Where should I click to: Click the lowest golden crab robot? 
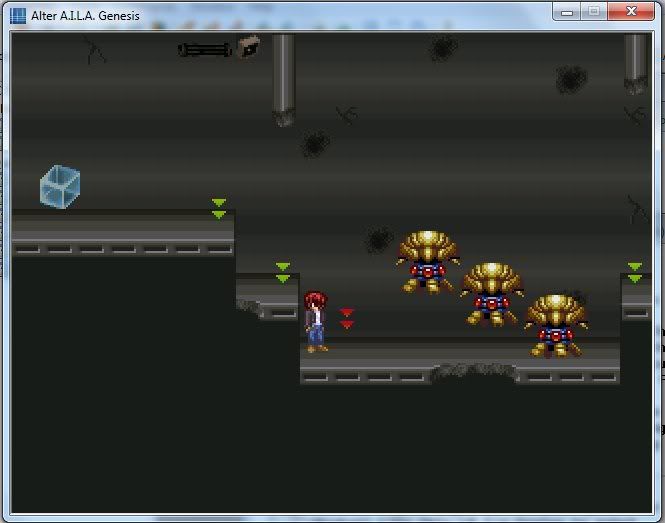point(556,326)
